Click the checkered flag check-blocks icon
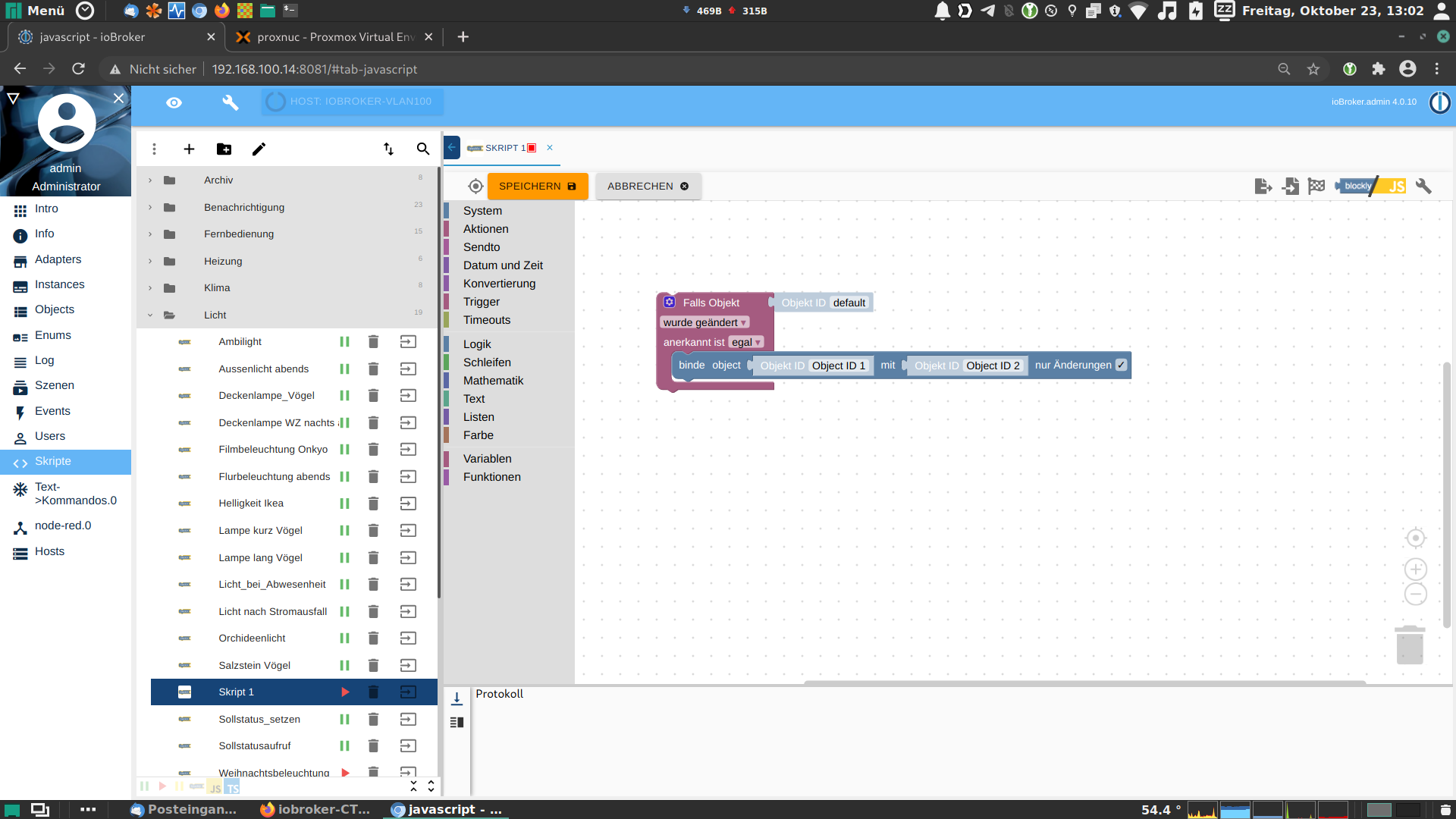This screenshot has height=819, width=1456. click(1316, 187)
